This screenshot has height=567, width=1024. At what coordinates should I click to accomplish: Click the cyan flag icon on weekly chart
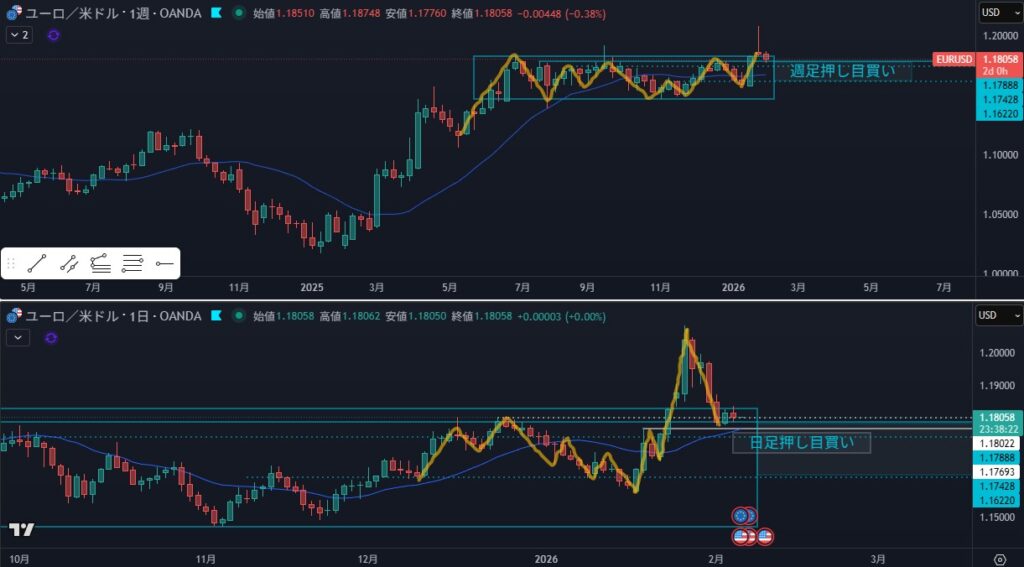pyautogui.click(x=215, y=14)
